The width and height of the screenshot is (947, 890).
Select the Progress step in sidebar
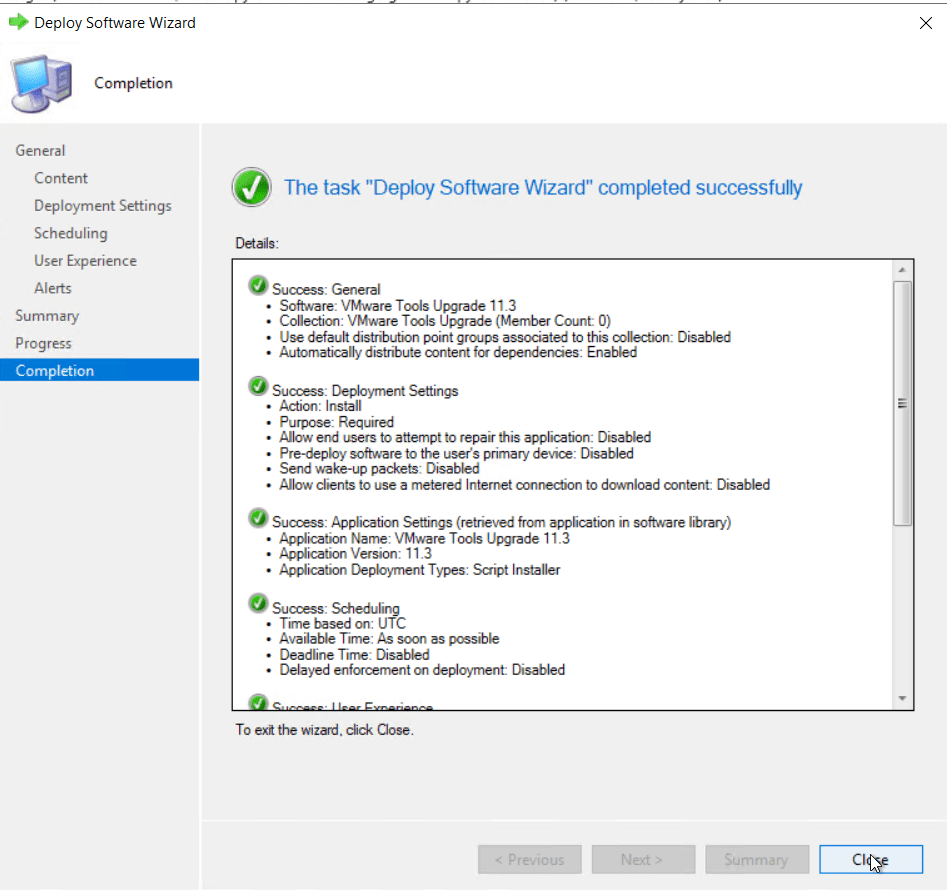point(43,343)
